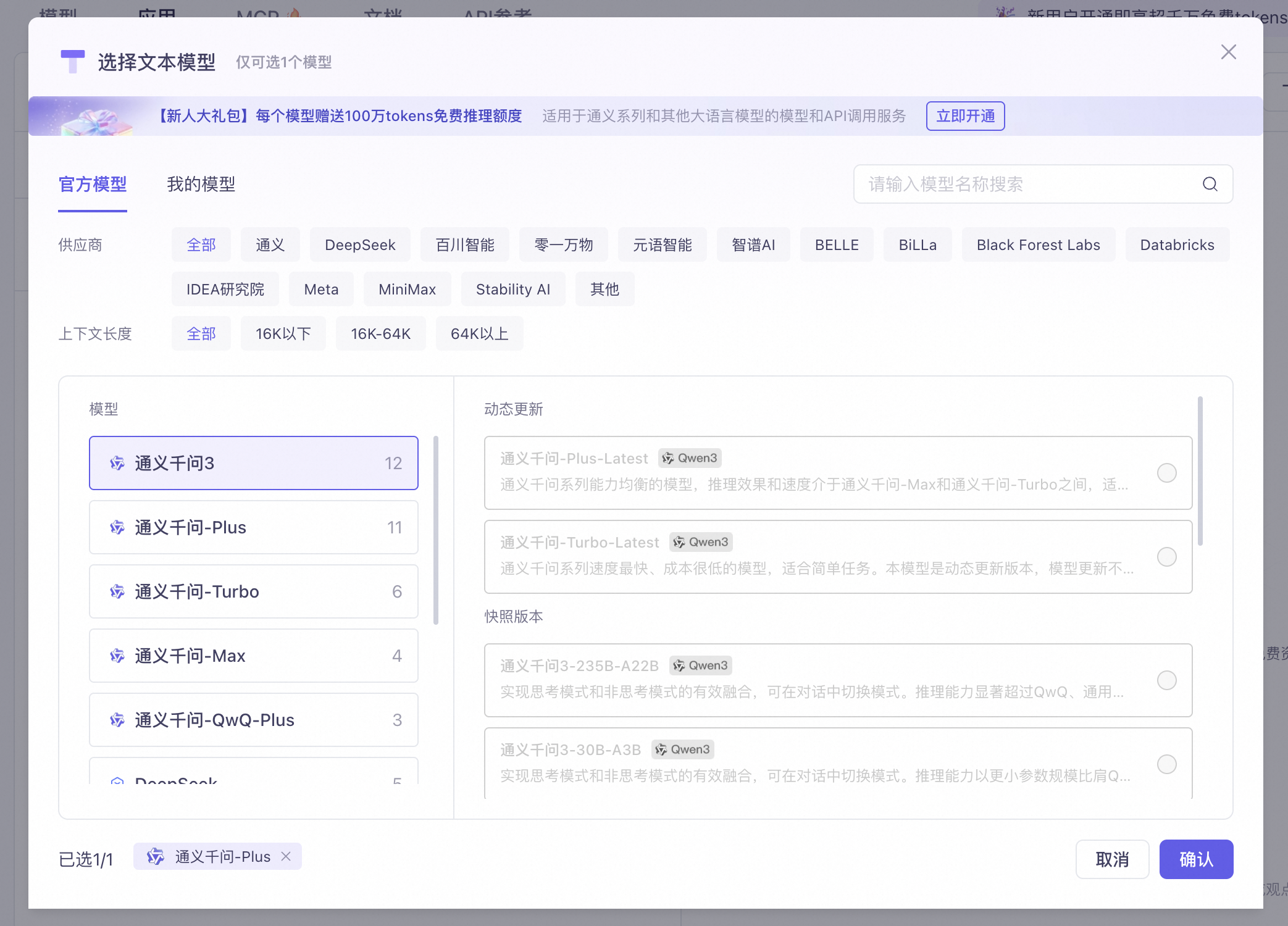Close the select text model dialog
The image size is (1288, 926).
[1228, 52]
